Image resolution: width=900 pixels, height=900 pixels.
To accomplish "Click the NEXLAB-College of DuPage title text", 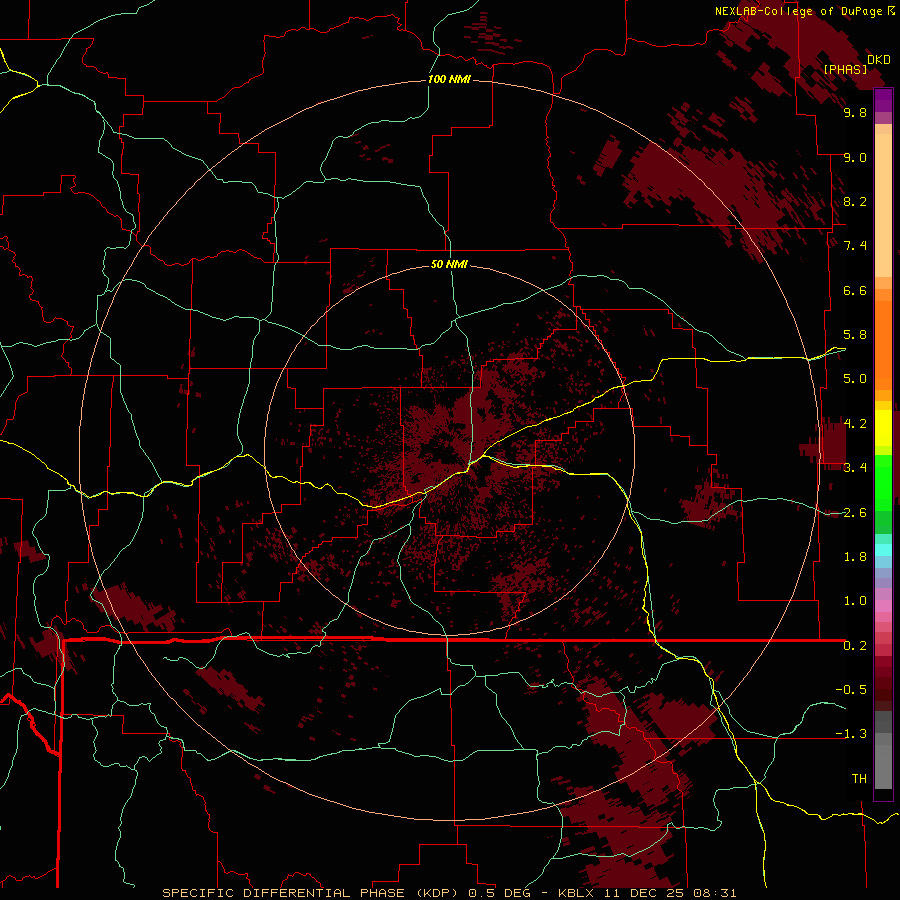I will pyautogui.click(x=800, y=11).
